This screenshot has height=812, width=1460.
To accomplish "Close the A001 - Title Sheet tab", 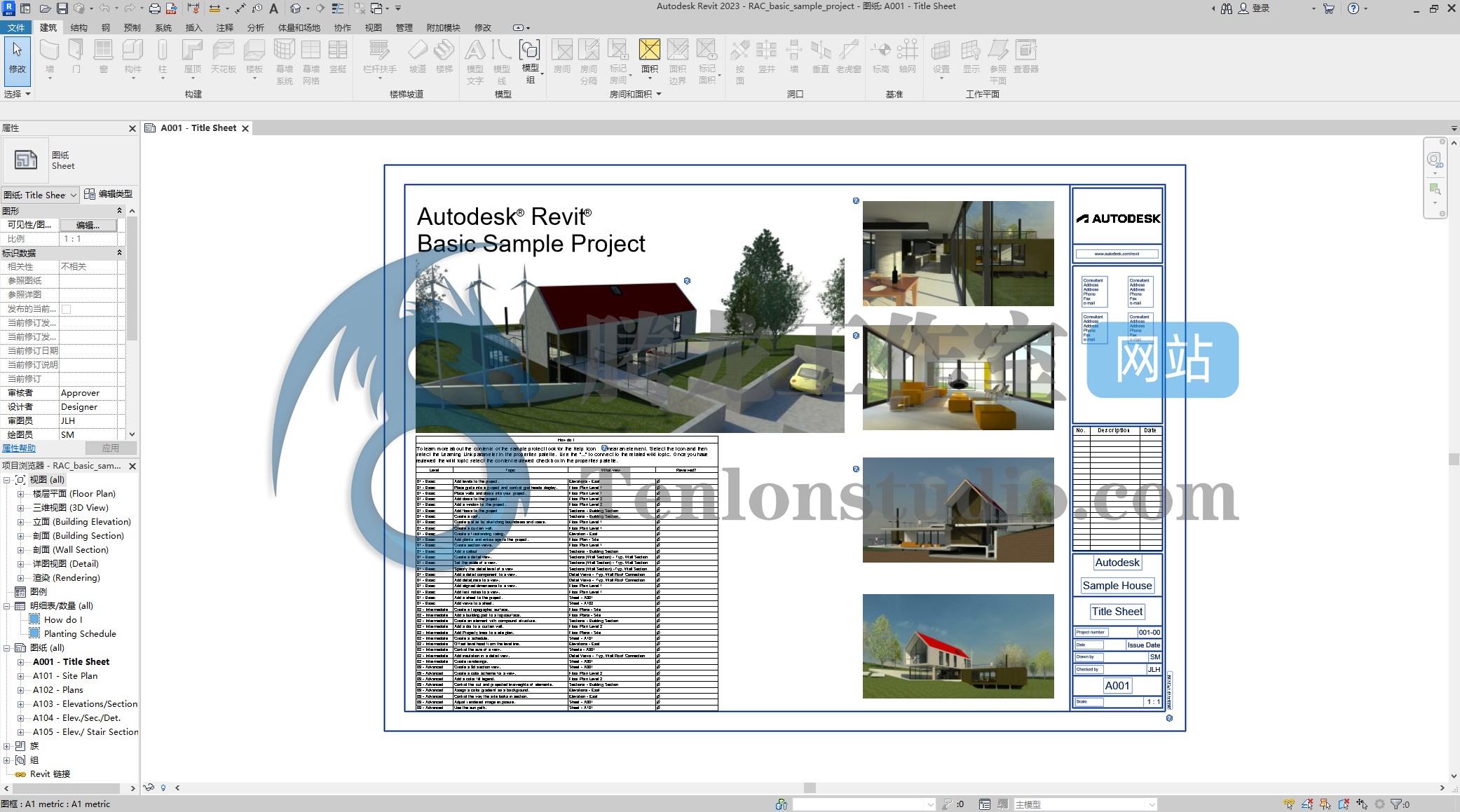I will point(245,128).
